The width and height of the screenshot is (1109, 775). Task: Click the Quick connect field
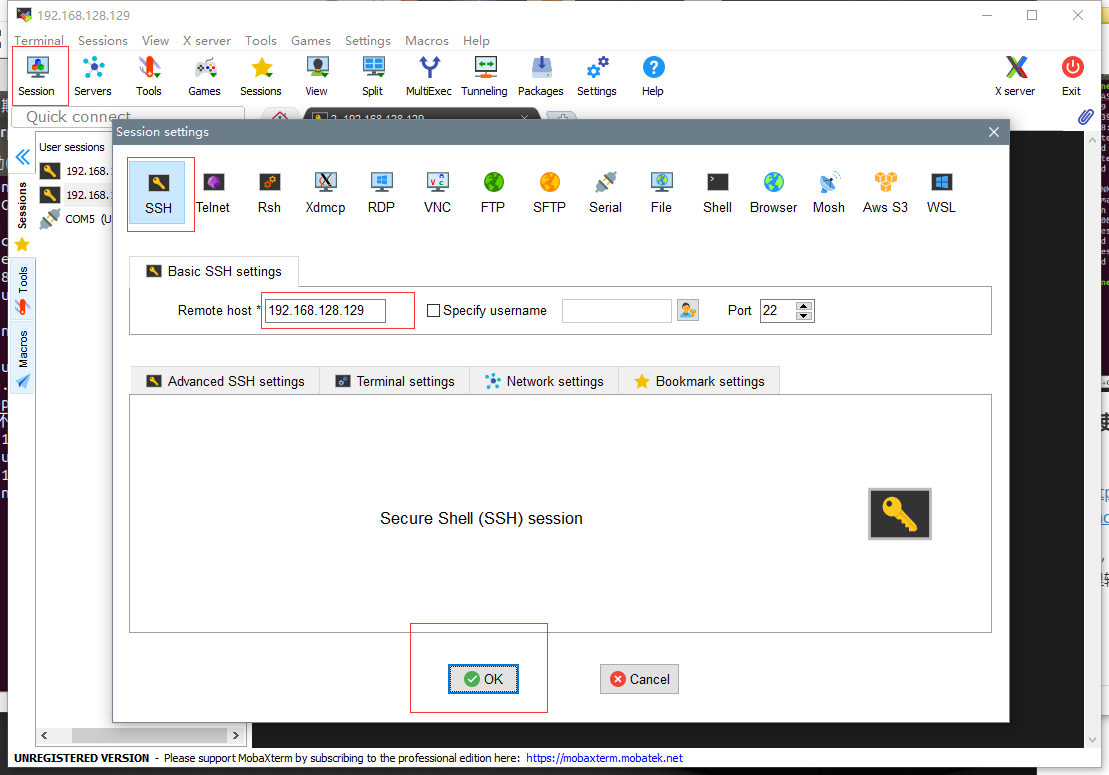(129, 116)
